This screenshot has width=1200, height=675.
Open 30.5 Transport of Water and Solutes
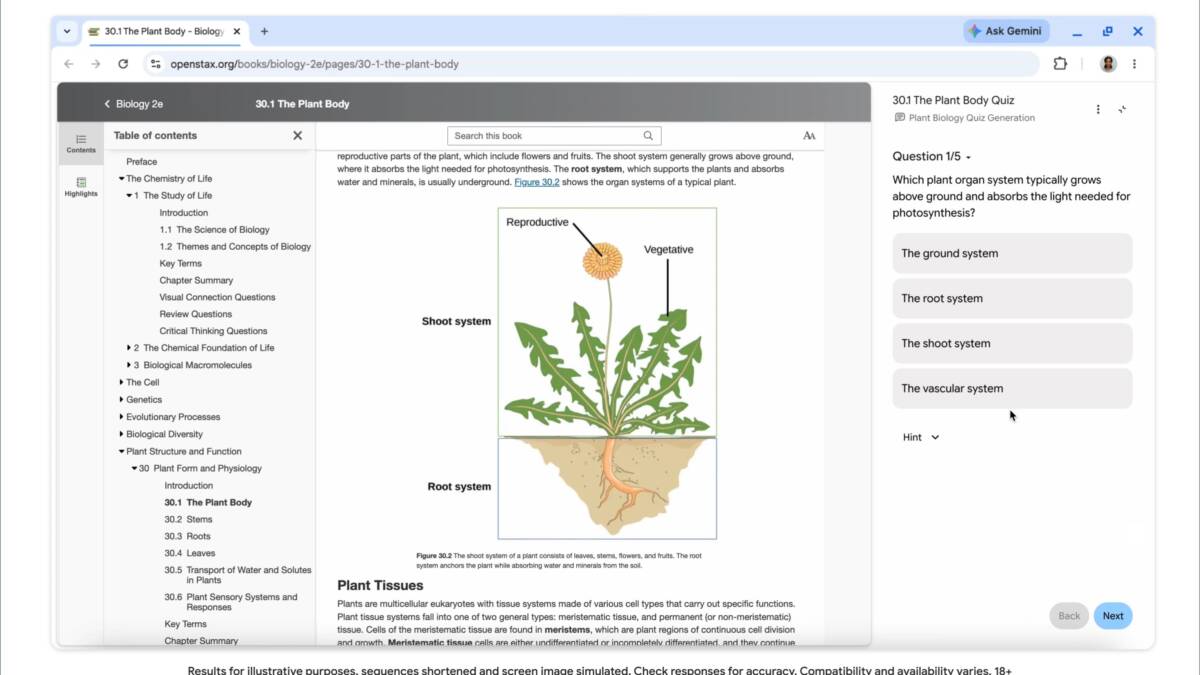pos(238,575)
